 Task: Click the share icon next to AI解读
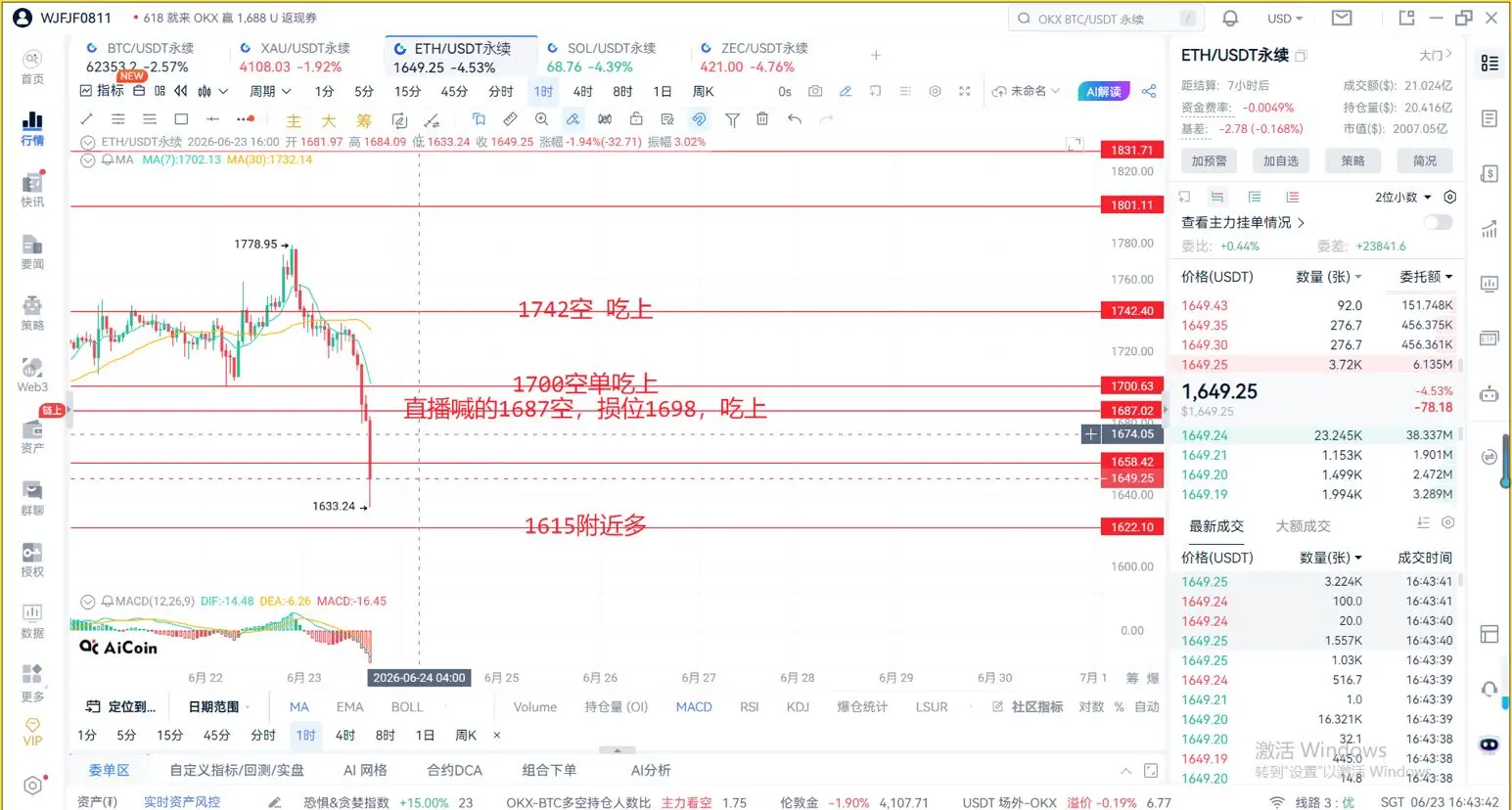pyautogui.click(x=1149, y=91)
